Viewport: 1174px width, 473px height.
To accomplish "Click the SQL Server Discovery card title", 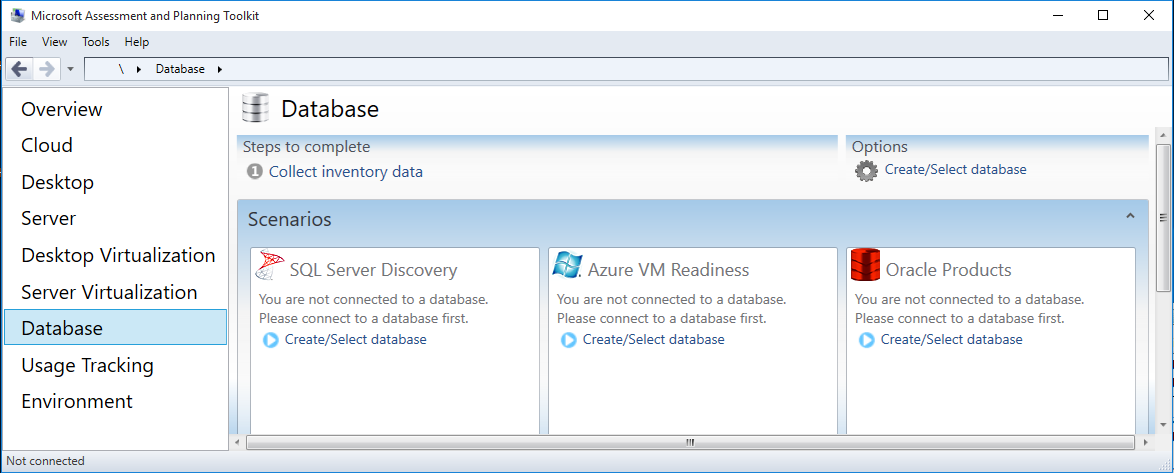I will pos(374,269).
